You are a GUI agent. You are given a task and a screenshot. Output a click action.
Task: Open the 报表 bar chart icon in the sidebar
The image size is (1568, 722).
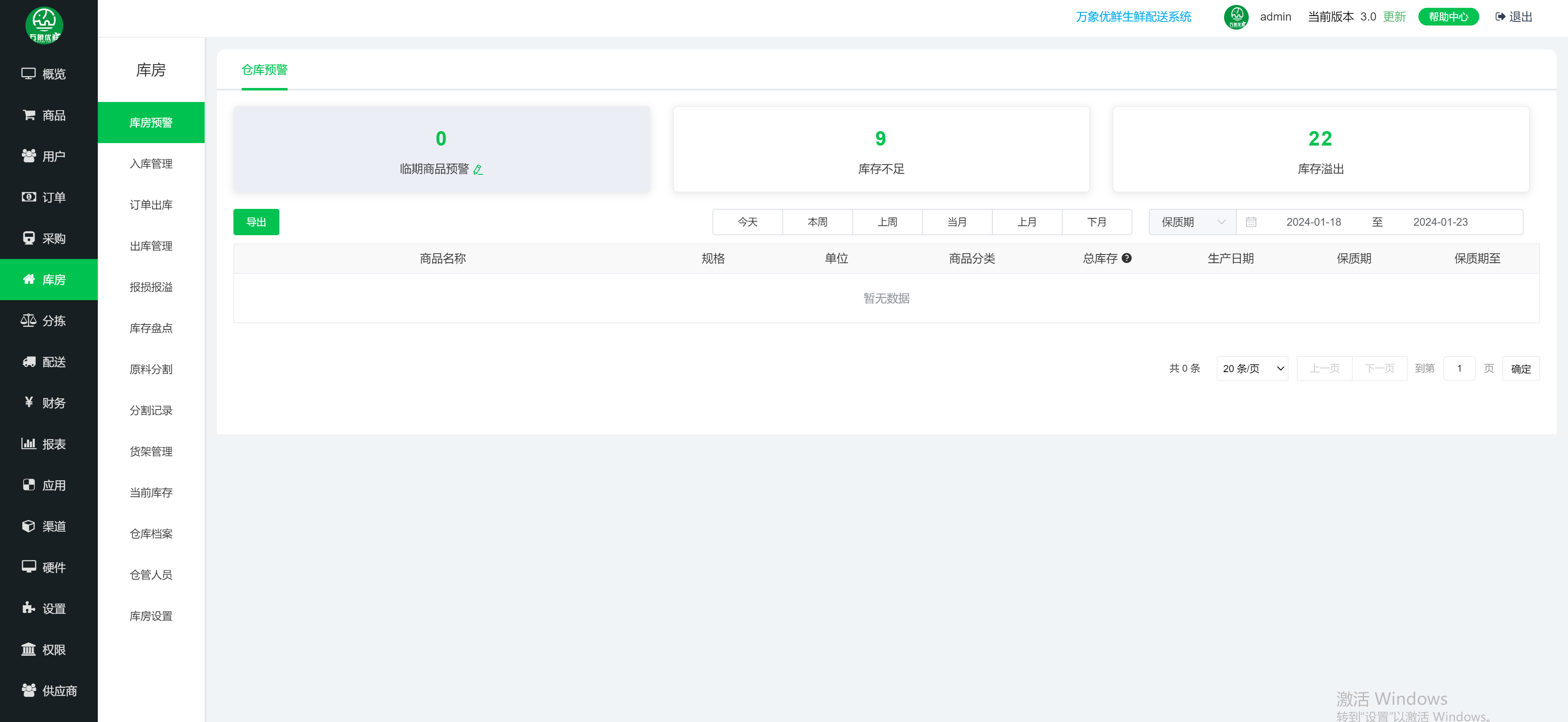pyautogui.click(x=28, y=444)
